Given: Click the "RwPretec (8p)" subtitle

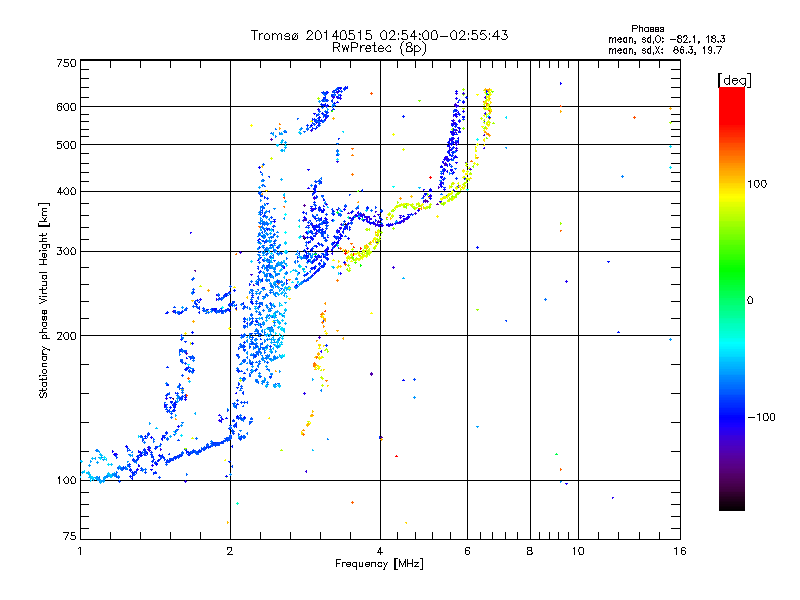Looking at the screenshot, I should click(379, 48).
